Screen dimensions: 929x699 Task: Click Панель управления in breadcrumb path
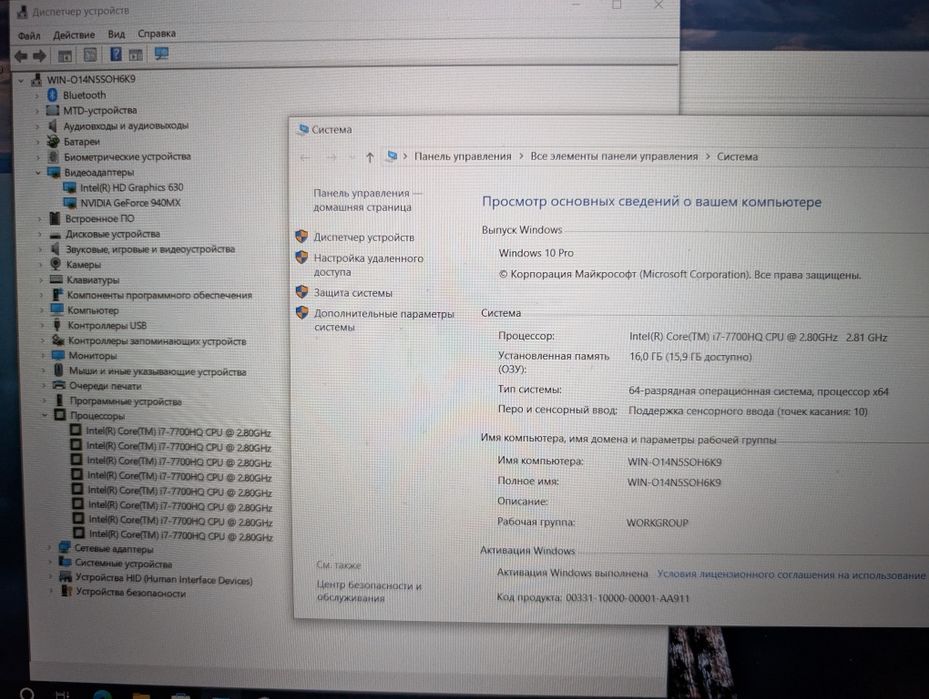pyautogui.click(x=462, y=156)
